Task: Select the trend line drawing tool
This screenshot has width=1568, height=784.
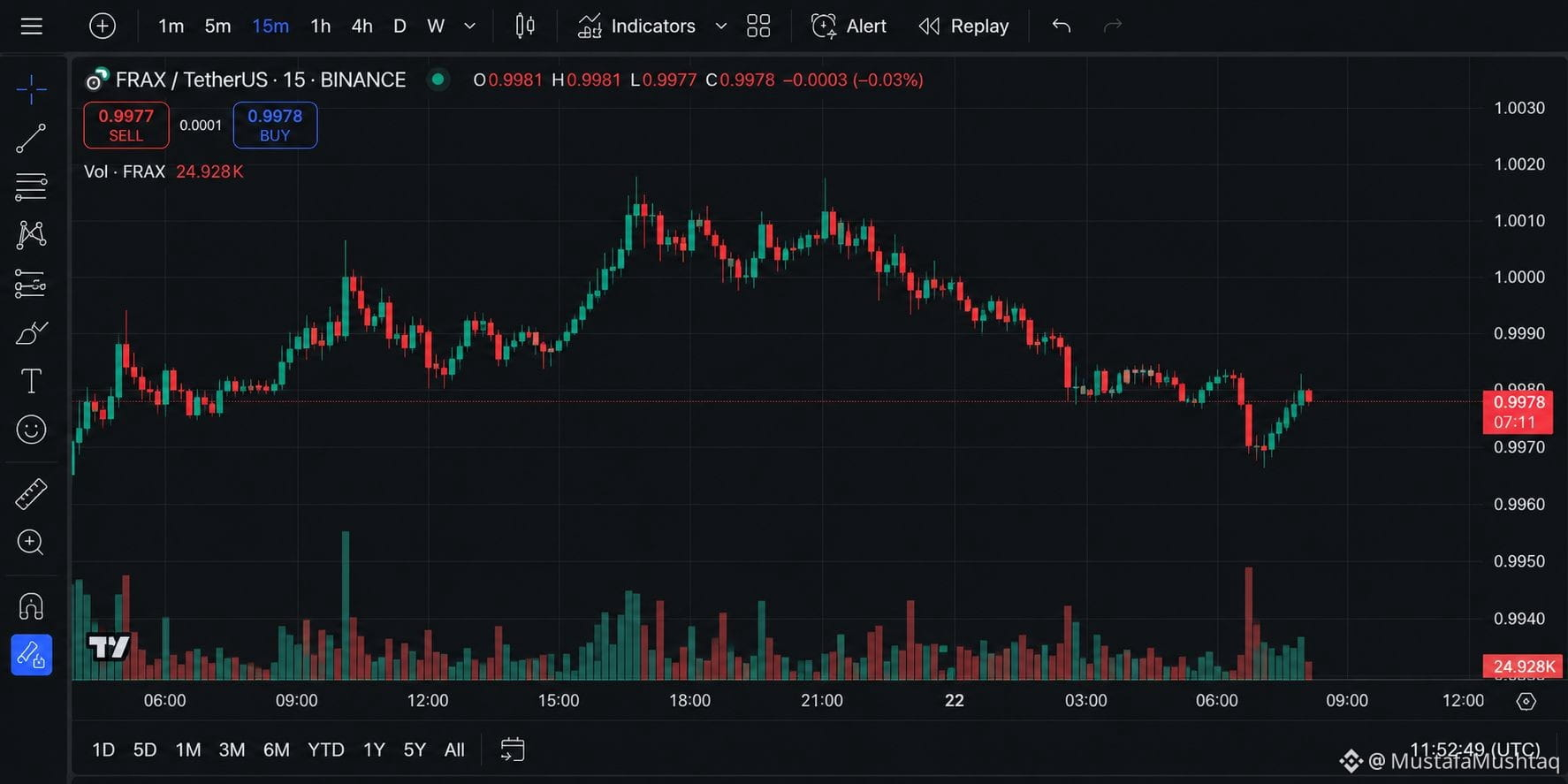Action: [x=31, y=138]
